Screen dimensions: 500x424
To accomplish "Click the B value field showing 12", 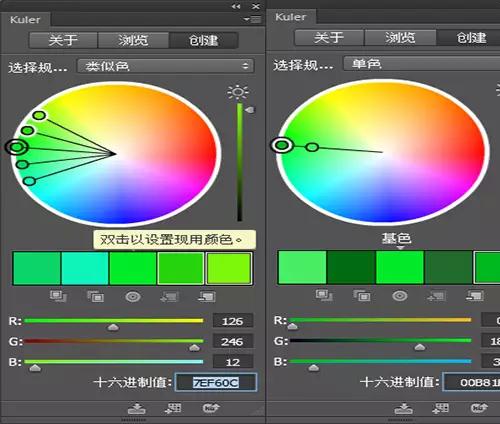I will tap(233, 362).
